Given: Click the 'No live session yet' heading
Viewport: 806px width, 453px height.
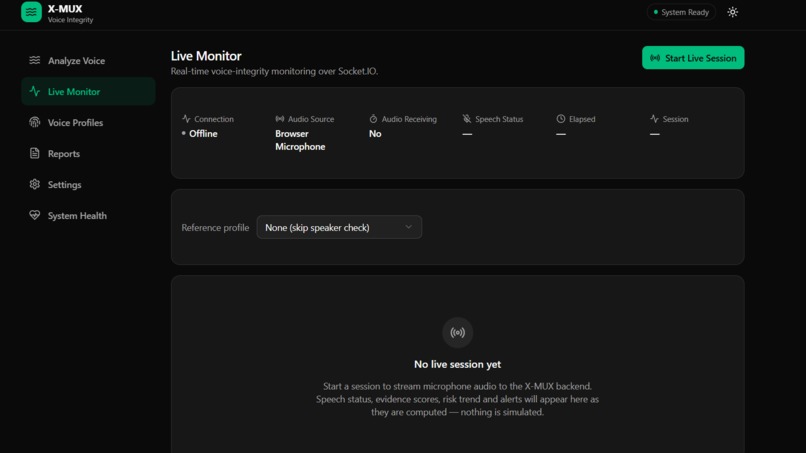Looking at the screenshot, I should [457, 364].
